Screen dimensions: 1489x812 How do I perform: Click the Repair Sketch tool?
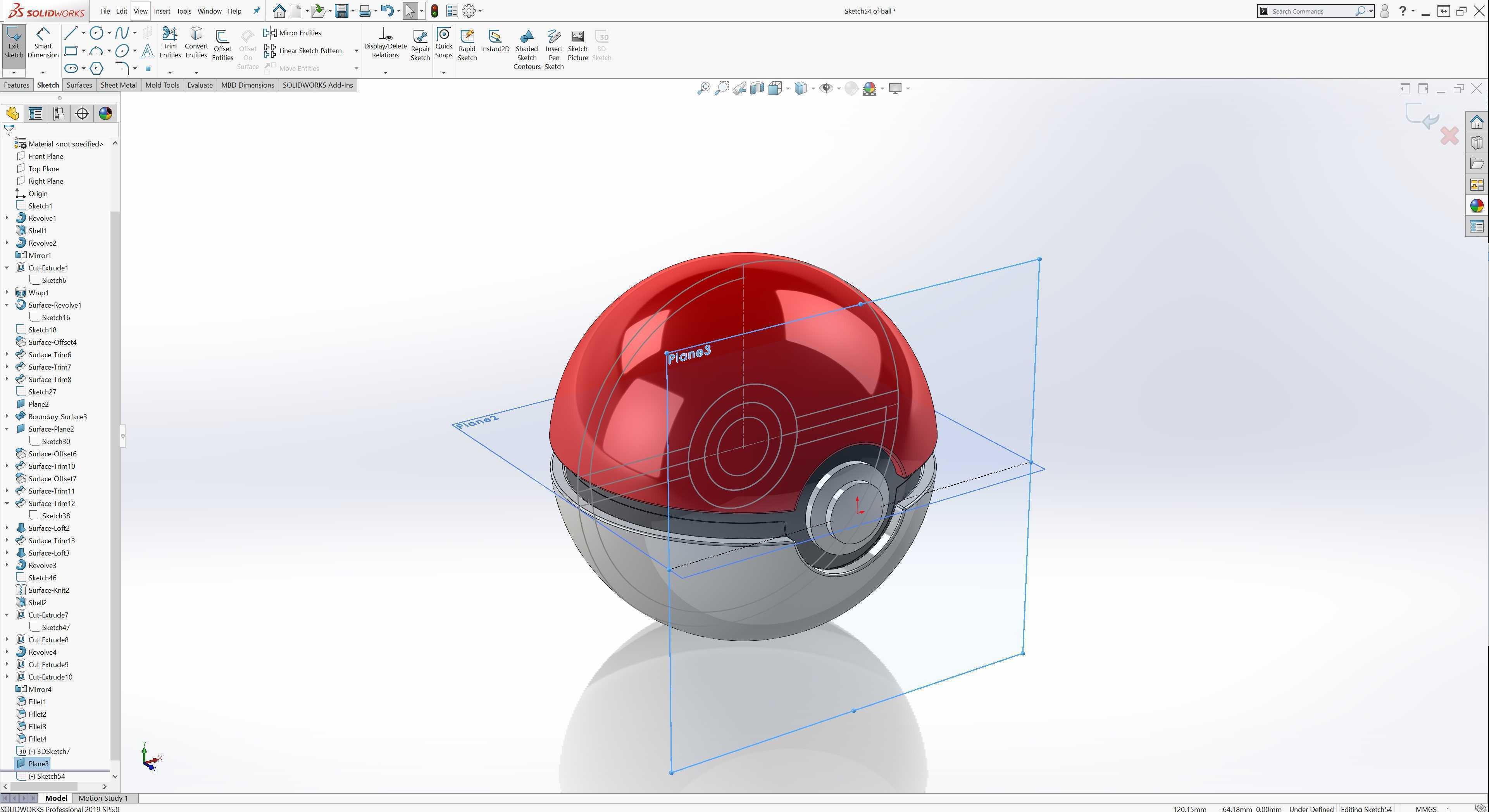tap(420, 45)
